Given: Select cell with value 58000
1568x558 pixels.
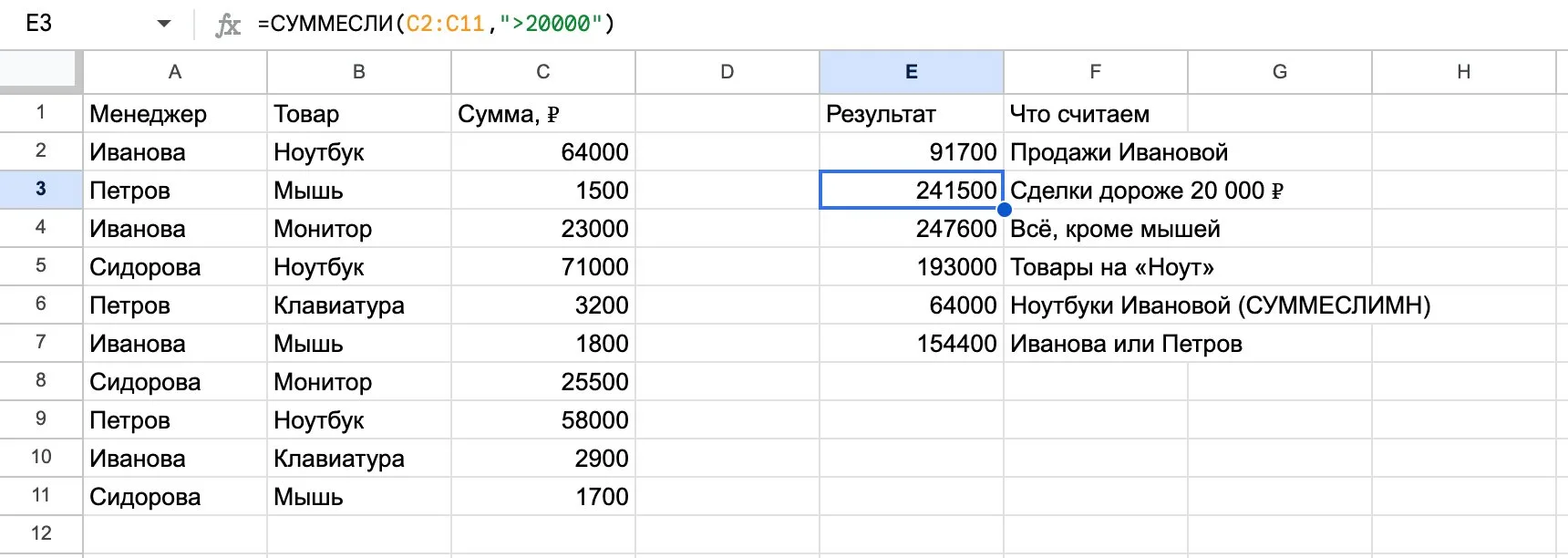Looking at the screenshot, I should pyautogui.click(x=543, y=420).
